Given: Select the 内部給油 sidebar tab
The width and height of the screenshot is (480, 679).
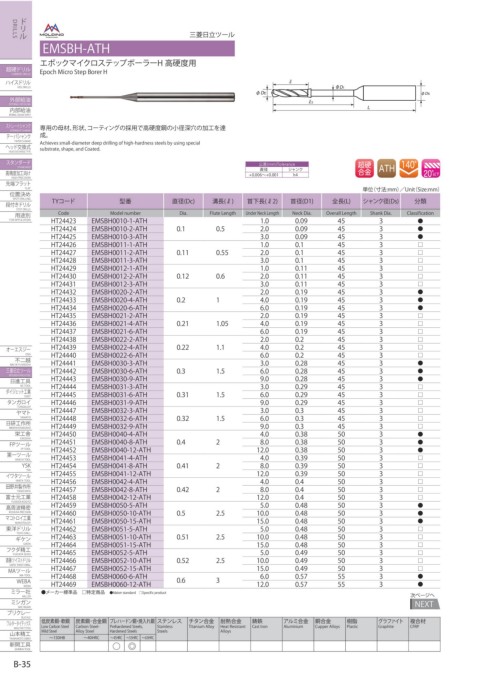Looking at the screenshot, I should pos(16,112).
